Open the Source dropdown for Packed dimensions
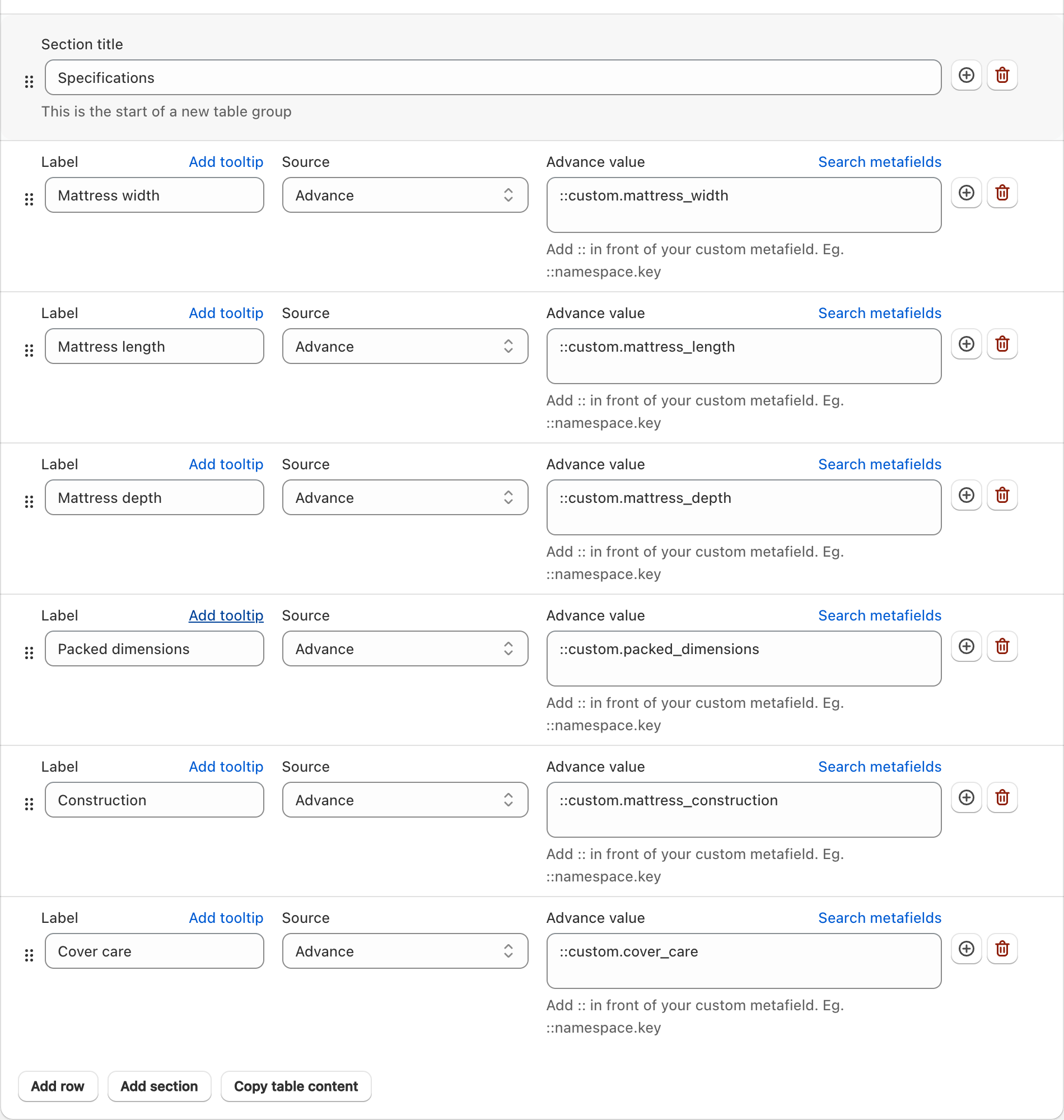 [405, 649]
